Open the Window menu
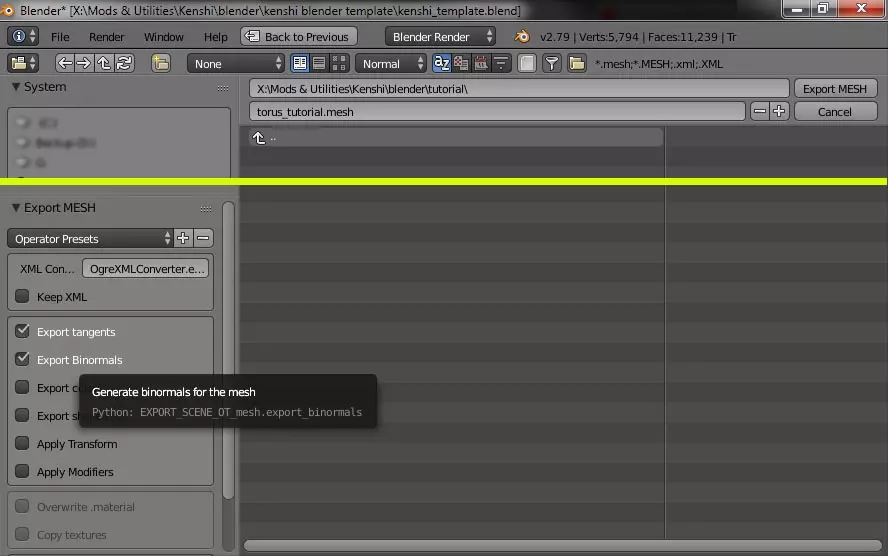888x556 pixels. click(x=164, y=37)
